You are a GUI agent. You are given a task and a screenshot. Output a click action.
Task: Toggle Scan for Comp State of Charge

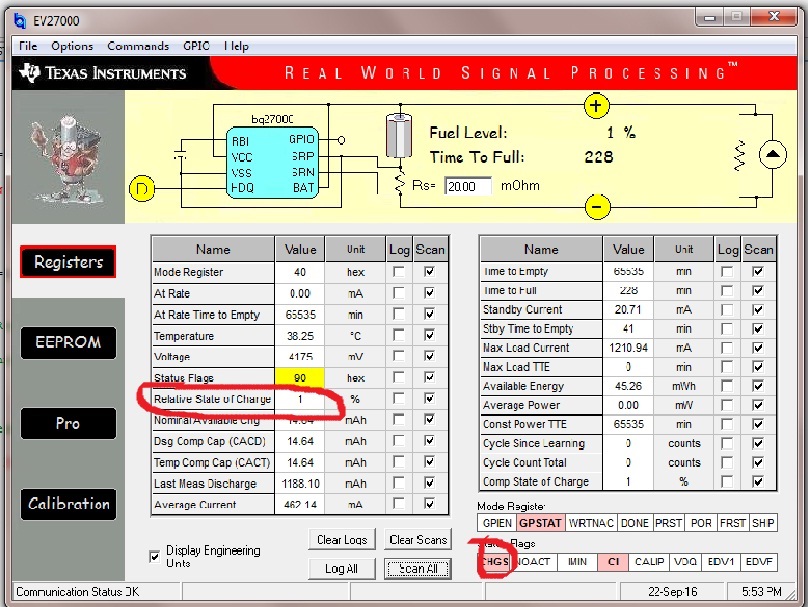tap(758, 481)
